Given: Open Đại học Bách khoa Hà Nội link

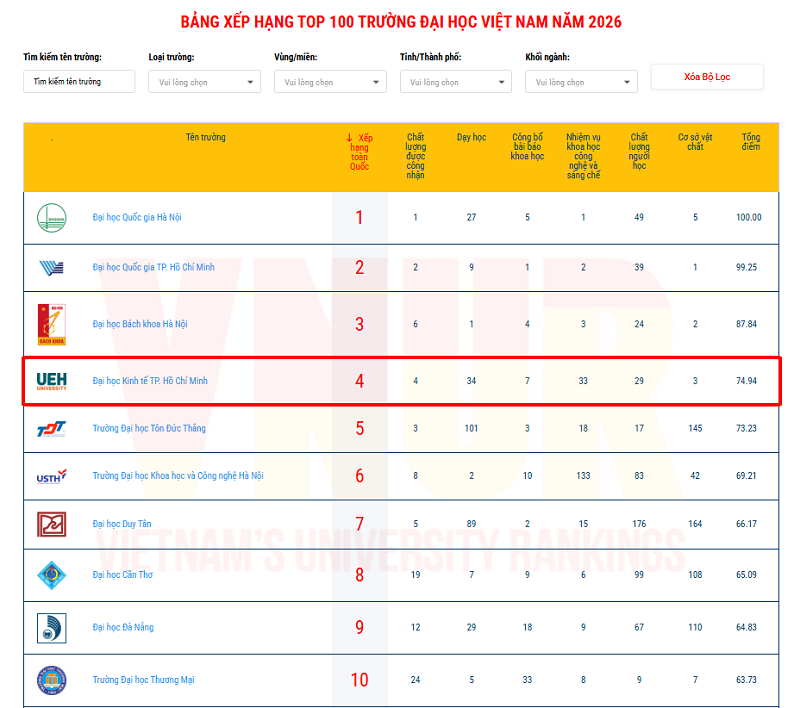Looking at the screenshot, I should (140, 324).
